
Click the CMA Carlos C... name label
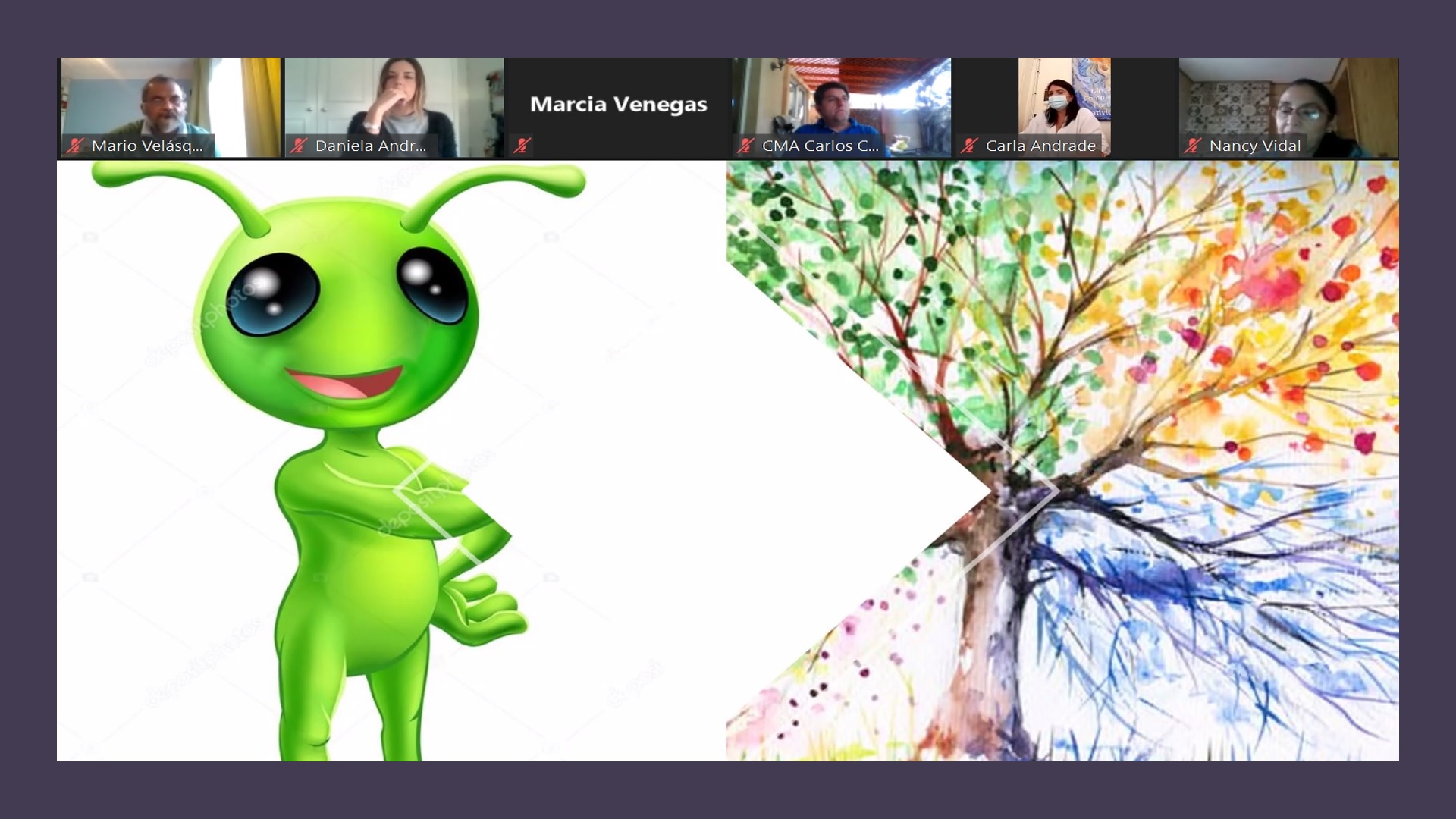click(x=820, y=146)
